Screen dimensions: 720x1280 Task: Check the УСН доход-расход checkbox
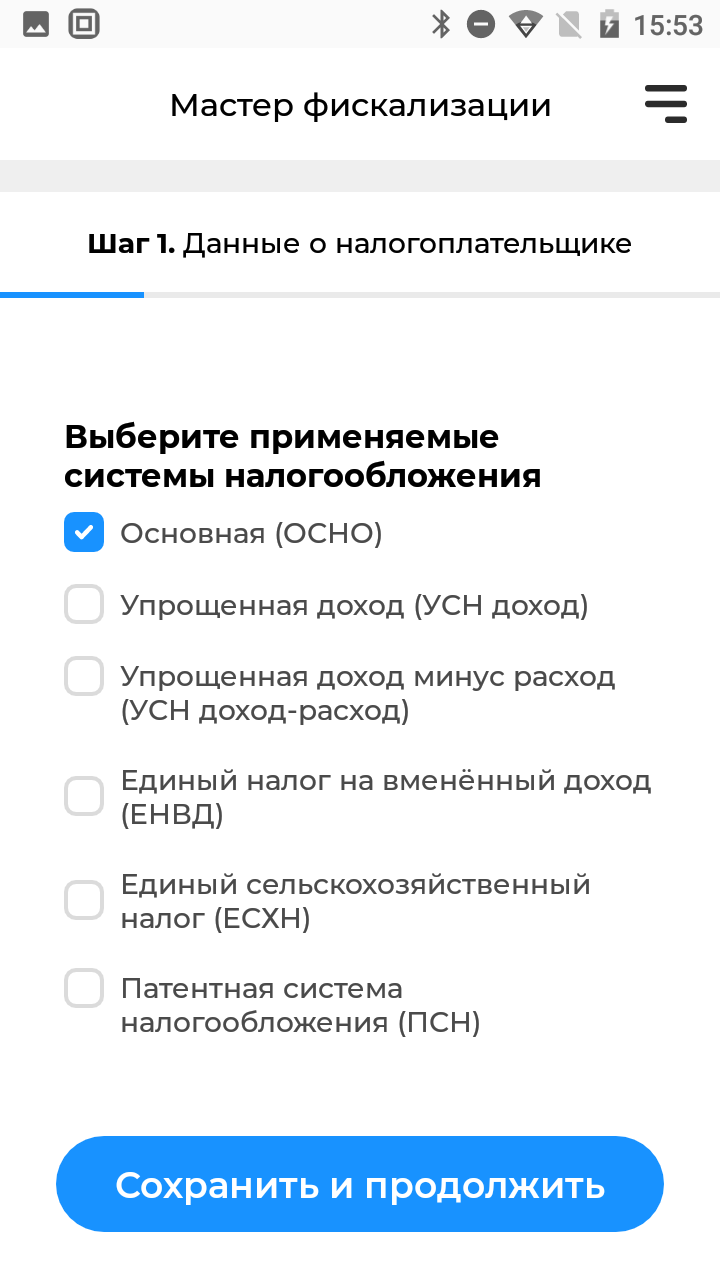coord(84,676)
